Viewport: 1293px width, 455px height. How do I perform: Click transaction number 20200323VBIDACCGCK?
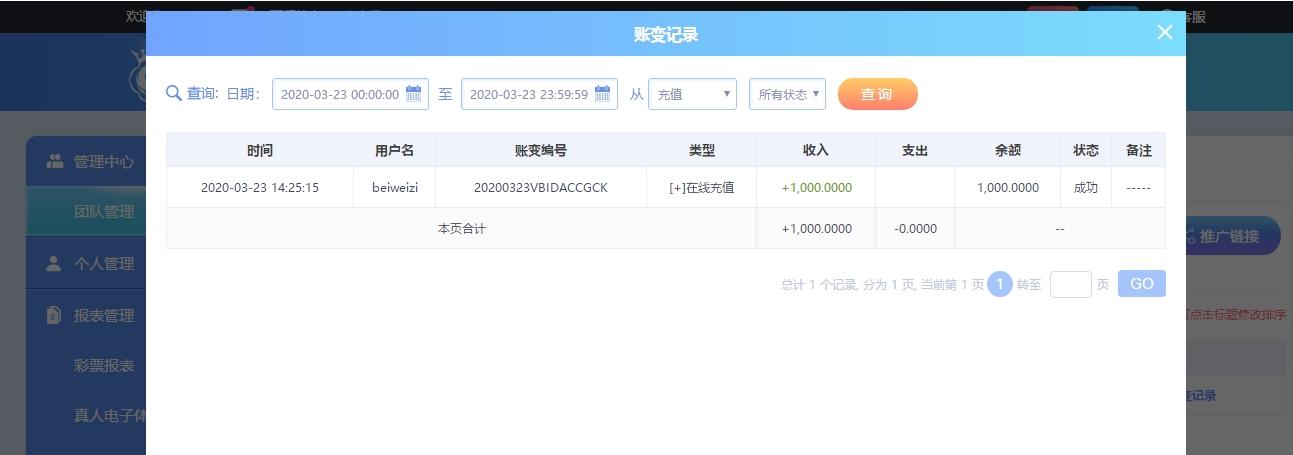tap(540, 187)
